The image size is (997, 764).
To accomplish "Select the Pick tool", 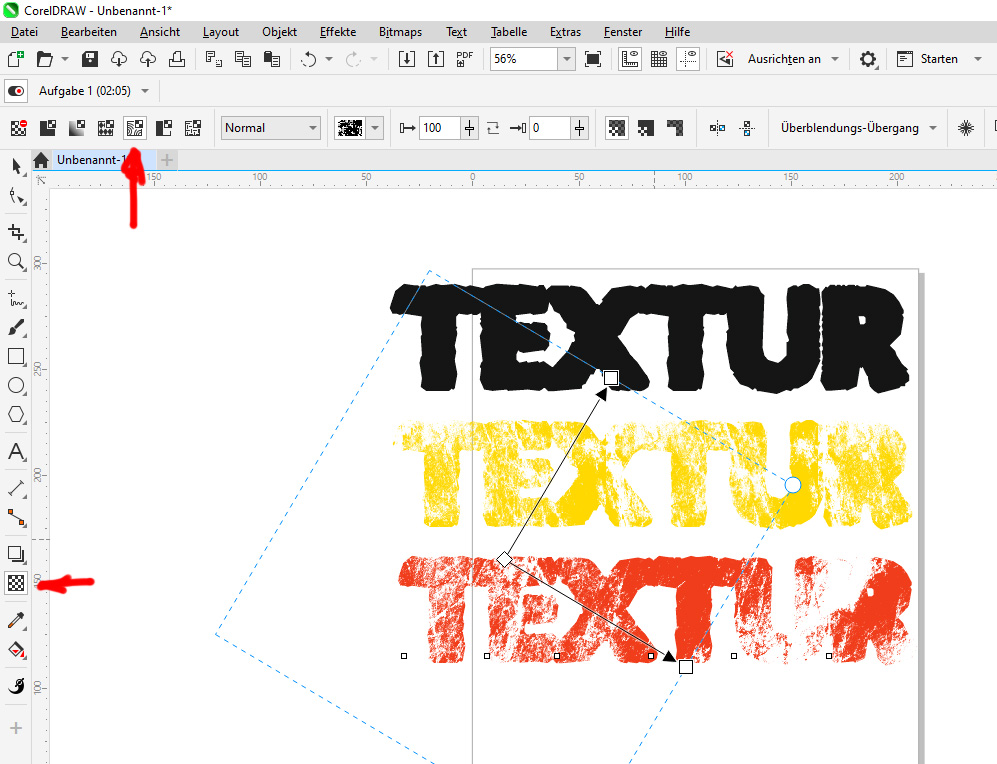I will (17, 167).
